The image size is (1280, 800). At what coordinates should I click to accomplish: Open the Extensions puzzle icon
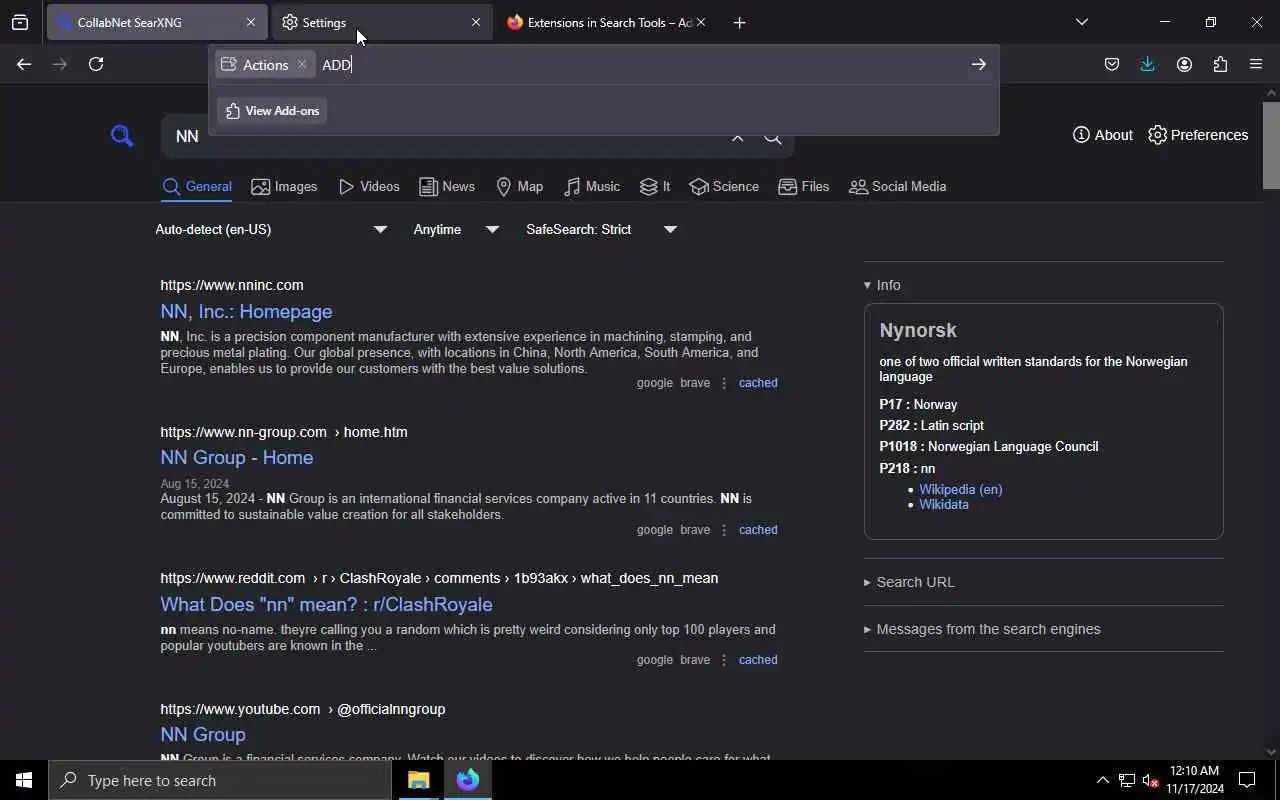pyautogui.click(x=1220, y=64)
